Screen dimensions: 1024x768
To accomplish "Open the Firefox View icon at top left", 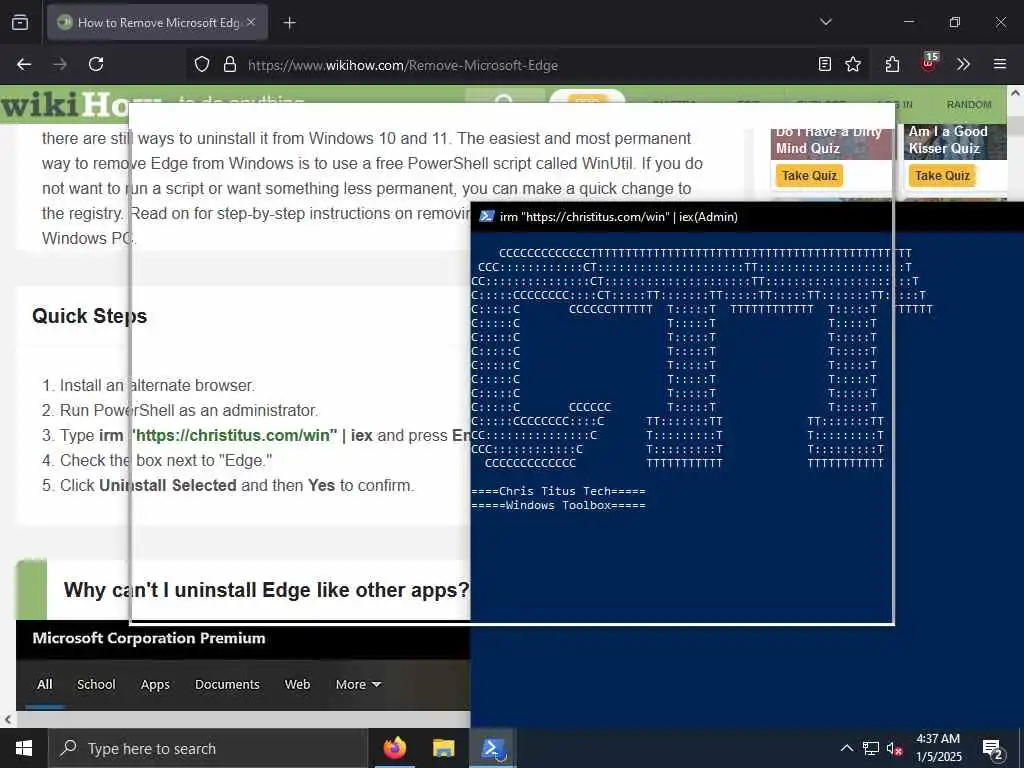I will [20, 22].
